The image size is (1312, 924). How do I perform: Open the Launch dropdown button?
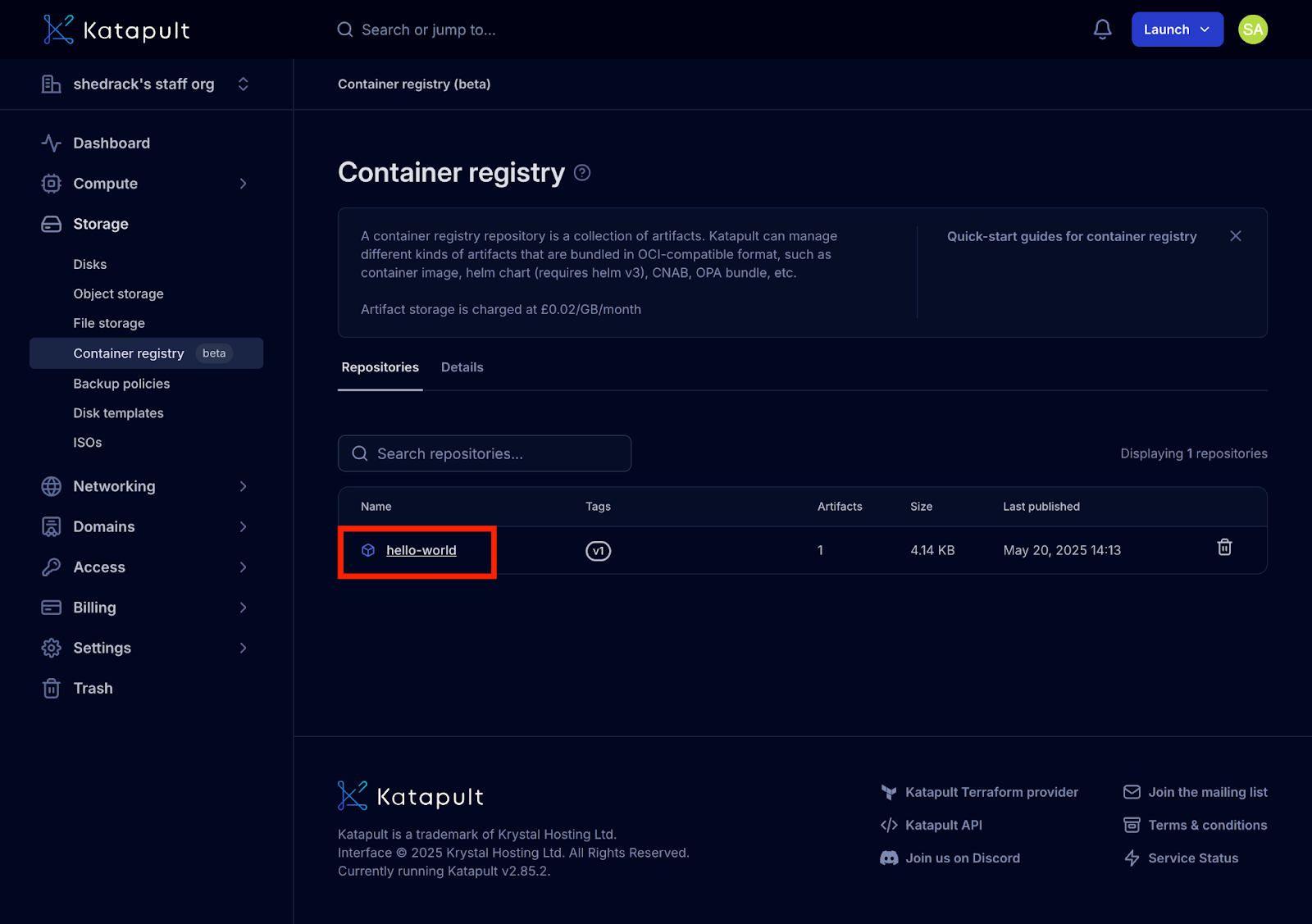pos(1177,30)
